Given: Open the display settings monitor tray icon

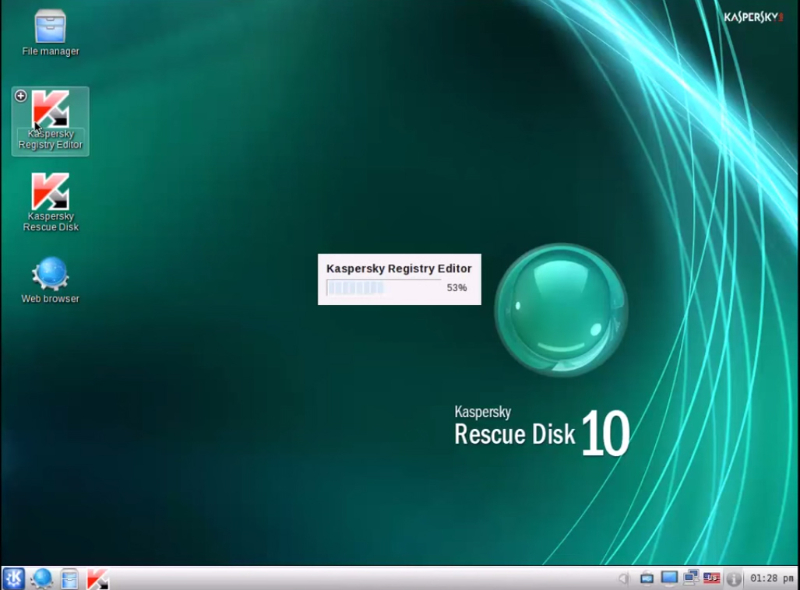Looking at the screenshot, I should point(669,578).
